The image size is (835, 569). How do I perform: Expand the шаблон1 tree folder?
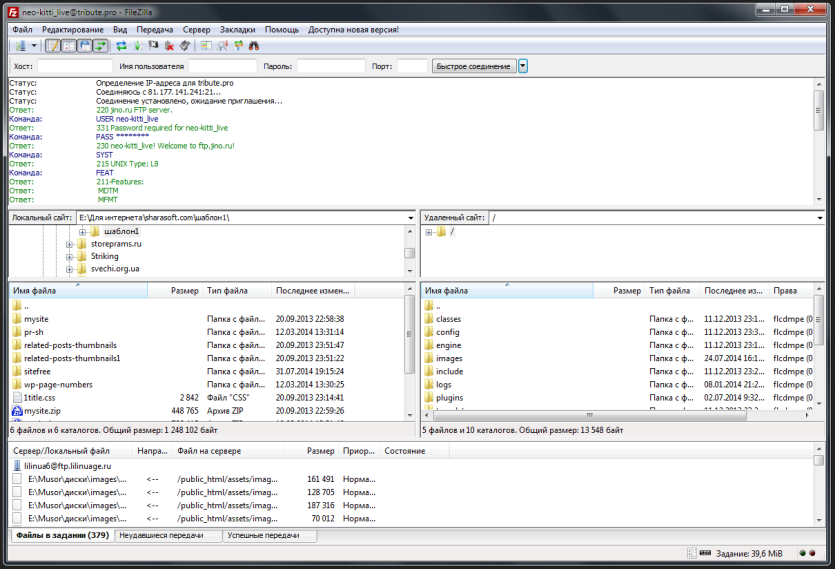[83, 232]
